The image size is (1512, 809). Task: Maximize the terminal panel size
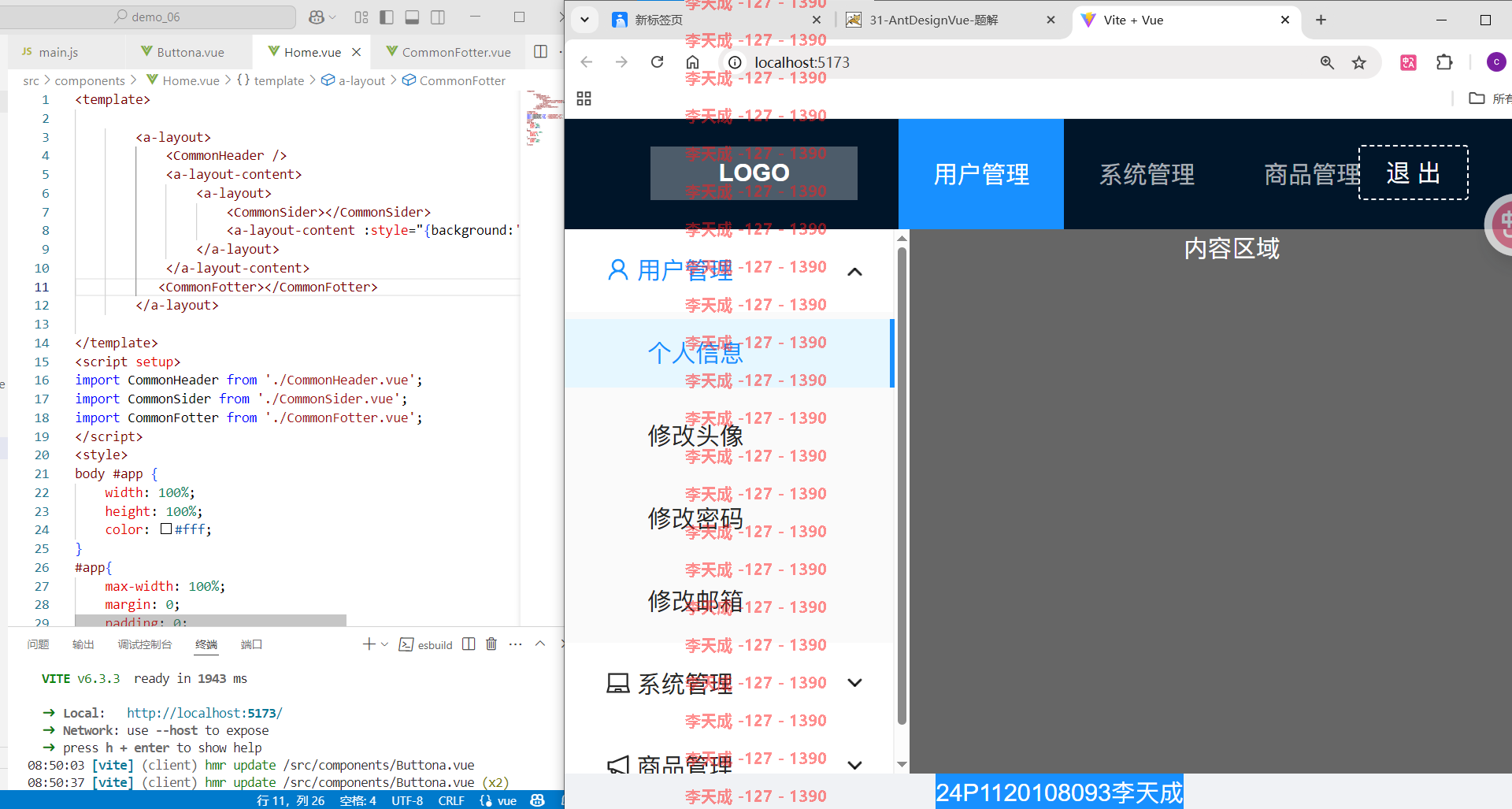tap(540, 644)
